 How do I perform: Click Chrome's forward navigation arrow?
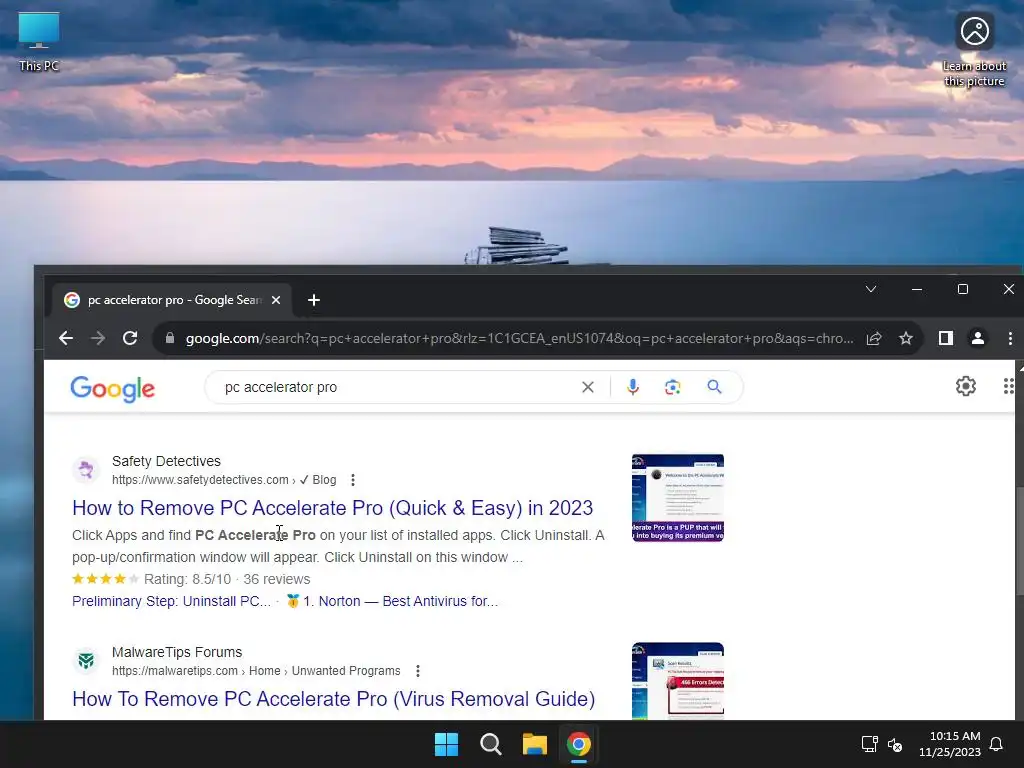pos(98,338)
